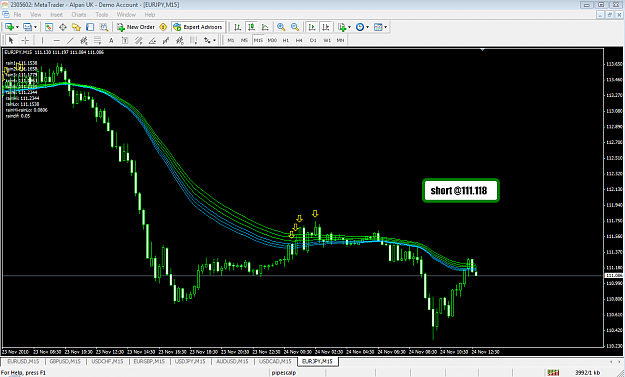Open the File menu

pos(18,15)
